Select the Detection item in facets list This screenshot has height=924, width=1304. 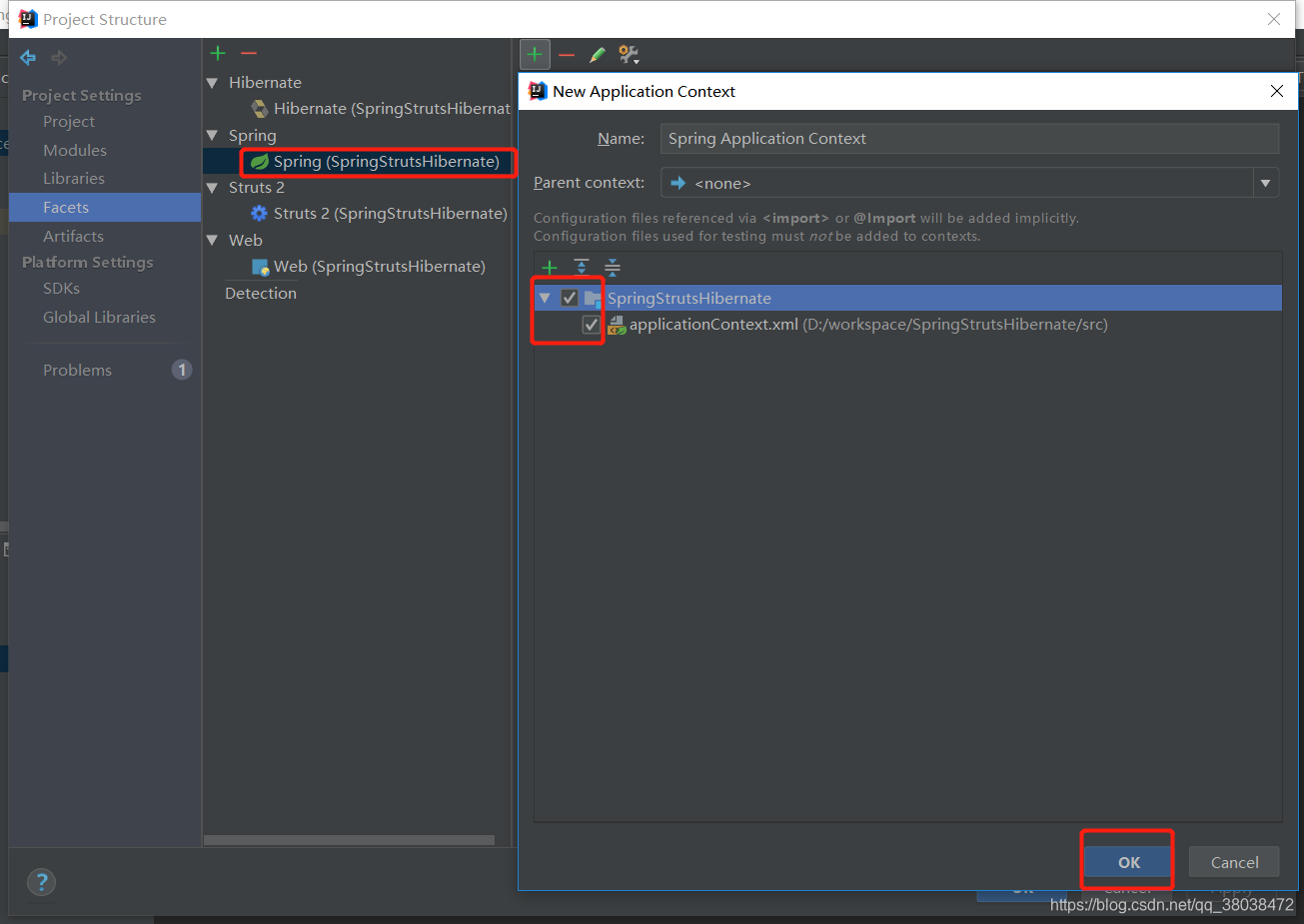pyautogui.click(x=261, y=294)
